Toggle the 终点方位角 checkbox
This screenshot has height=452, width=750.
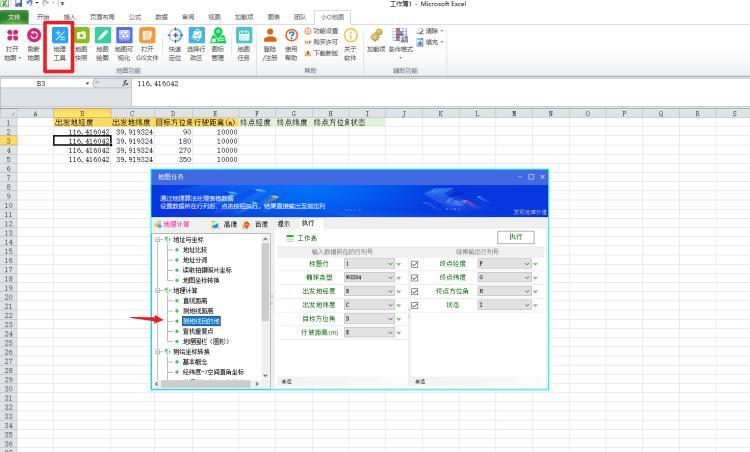click(415, 290)
